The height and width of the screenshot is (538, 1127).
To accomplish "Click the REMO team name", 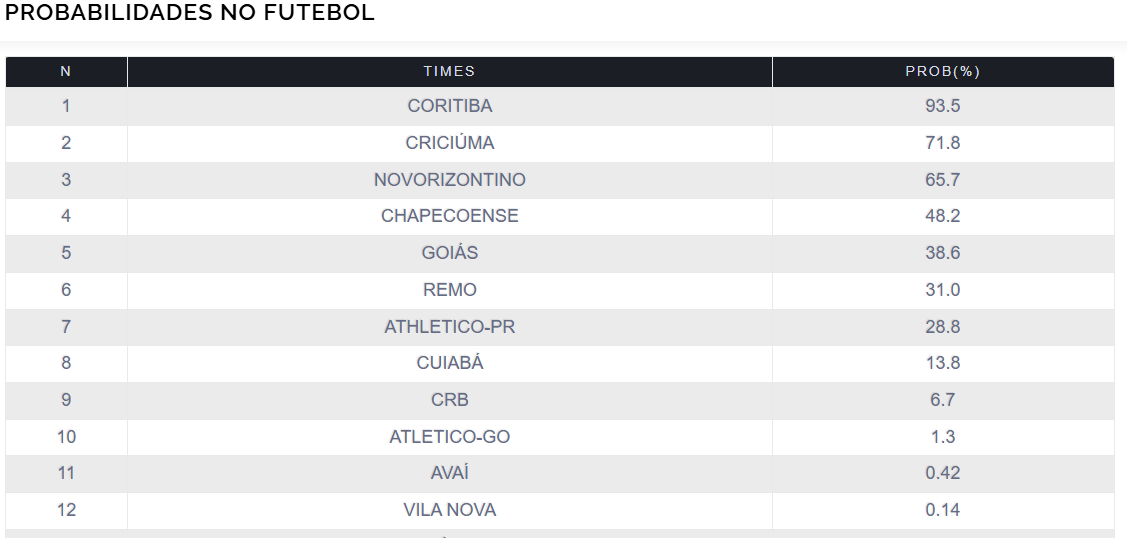I will (x=449, y=290).
